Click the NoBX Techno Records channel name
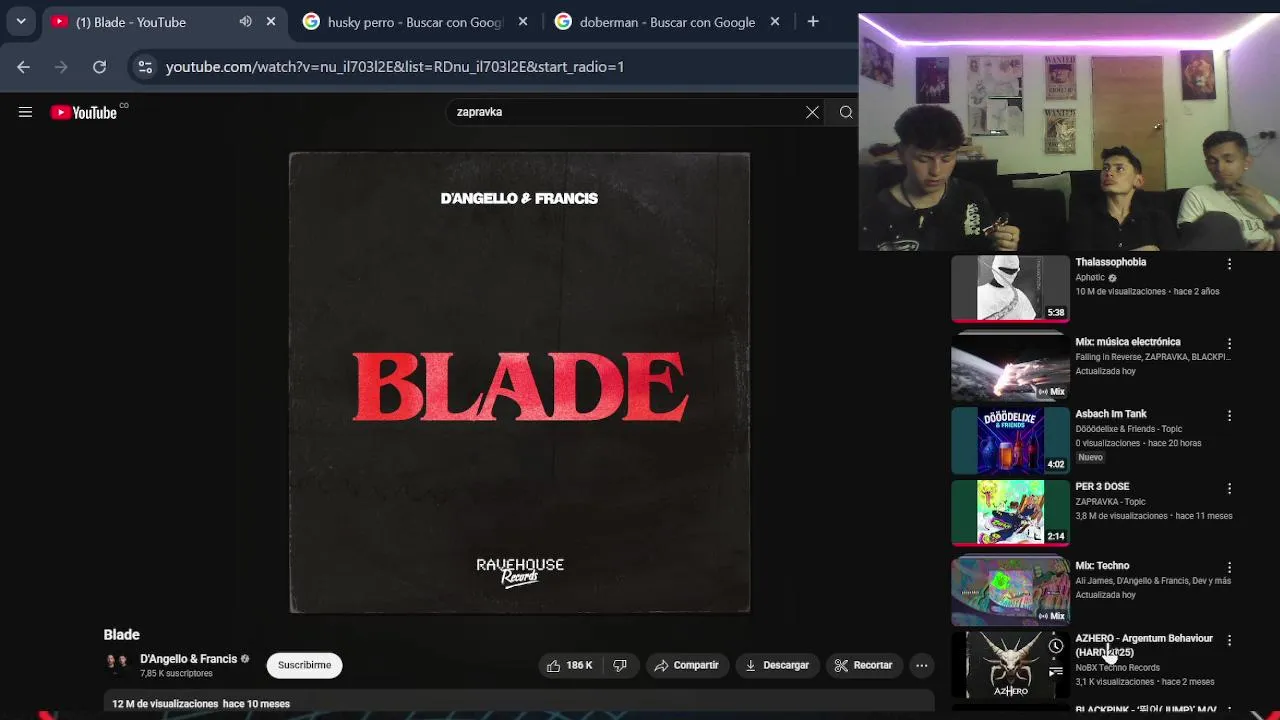 click(x=1117, y=668)
